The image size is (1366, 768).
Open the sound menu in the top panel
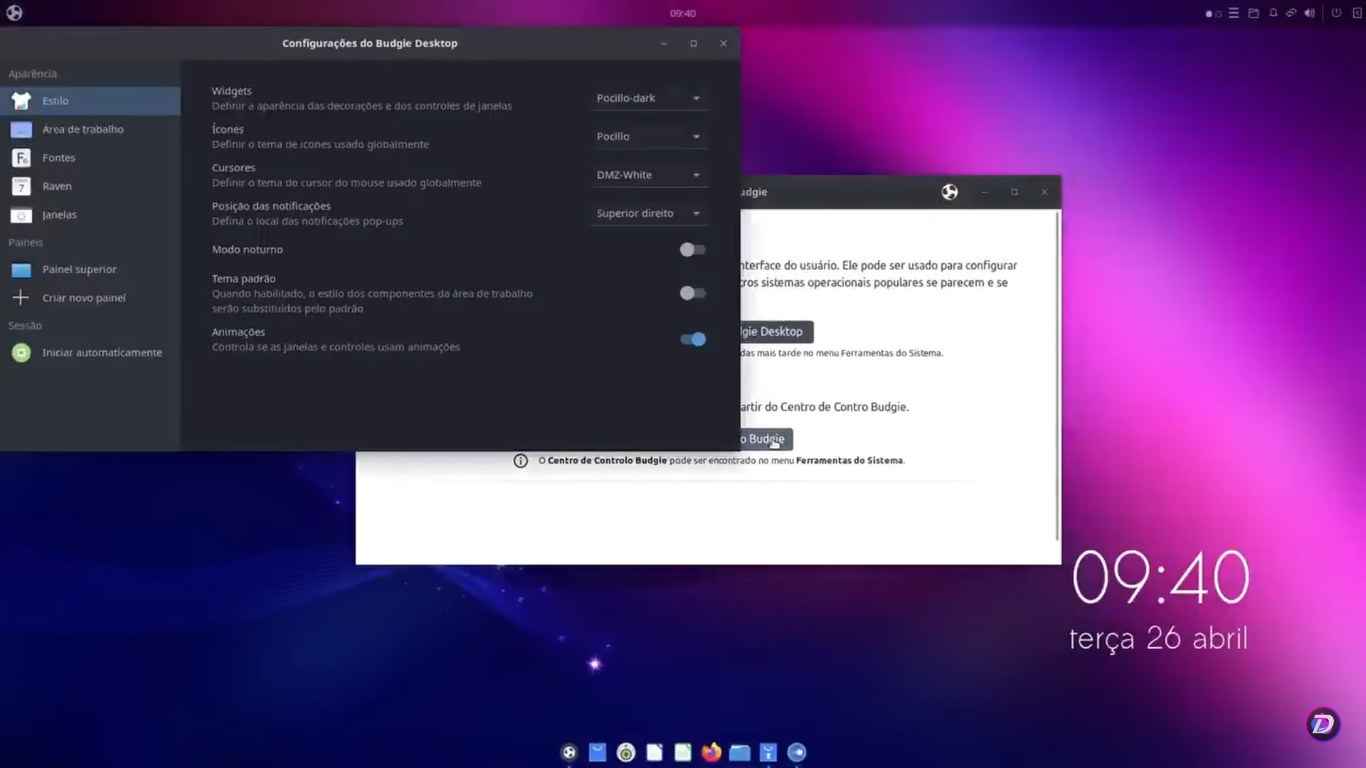click(x=1309, y=13)
